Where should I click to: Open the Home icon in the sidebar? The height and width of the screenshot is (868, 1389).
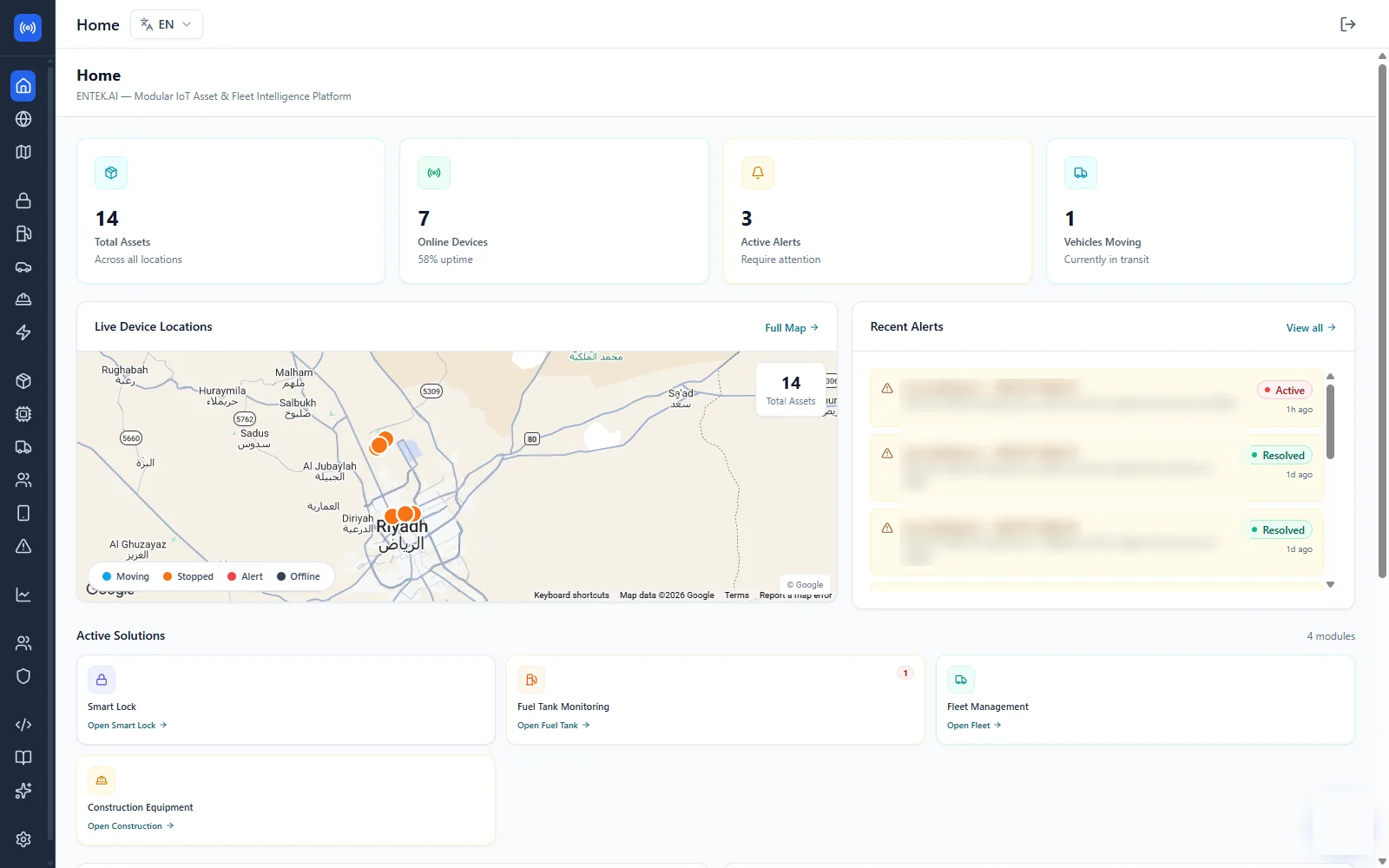coord(23,86)
